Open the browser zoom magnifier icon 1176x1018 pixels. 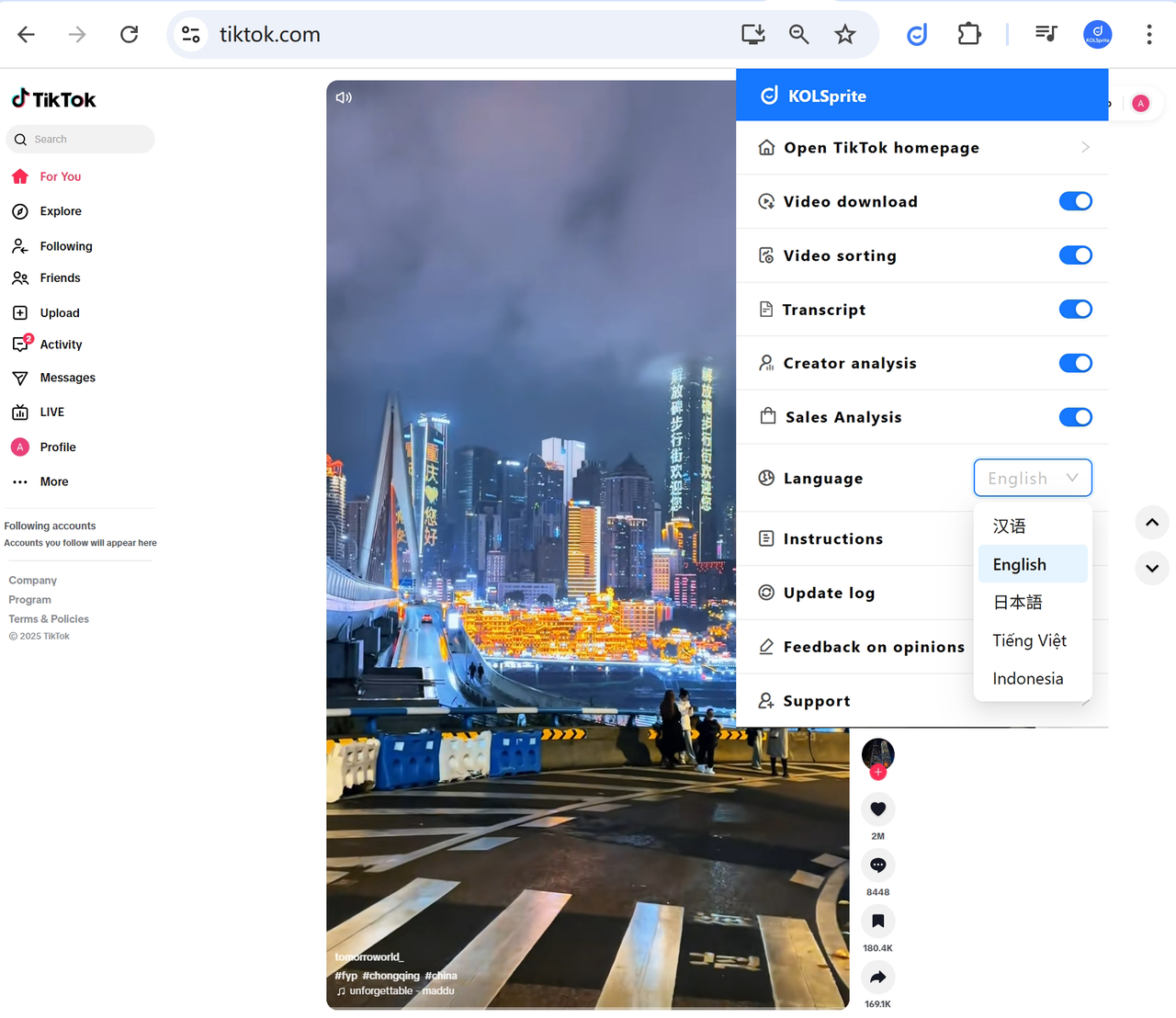pos(799,35)
